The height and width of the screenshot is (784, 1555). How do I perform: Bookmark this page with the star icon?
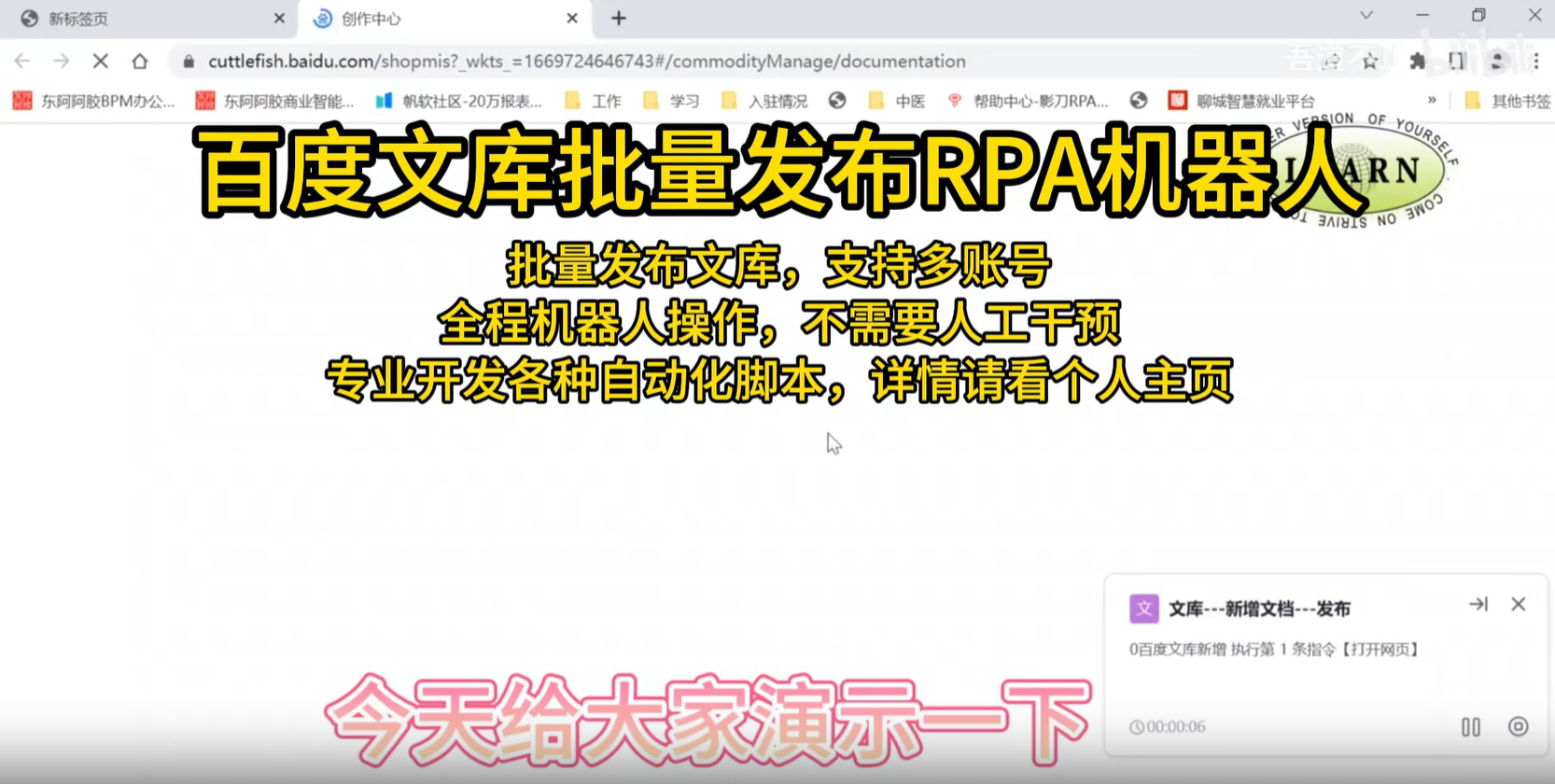(1369, 61)
